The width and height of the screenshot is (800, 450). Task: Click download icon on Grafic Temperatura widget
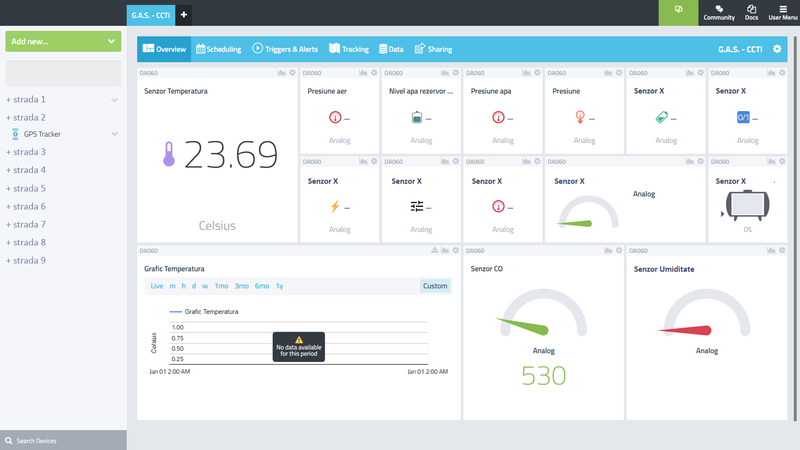pos(434,251)
